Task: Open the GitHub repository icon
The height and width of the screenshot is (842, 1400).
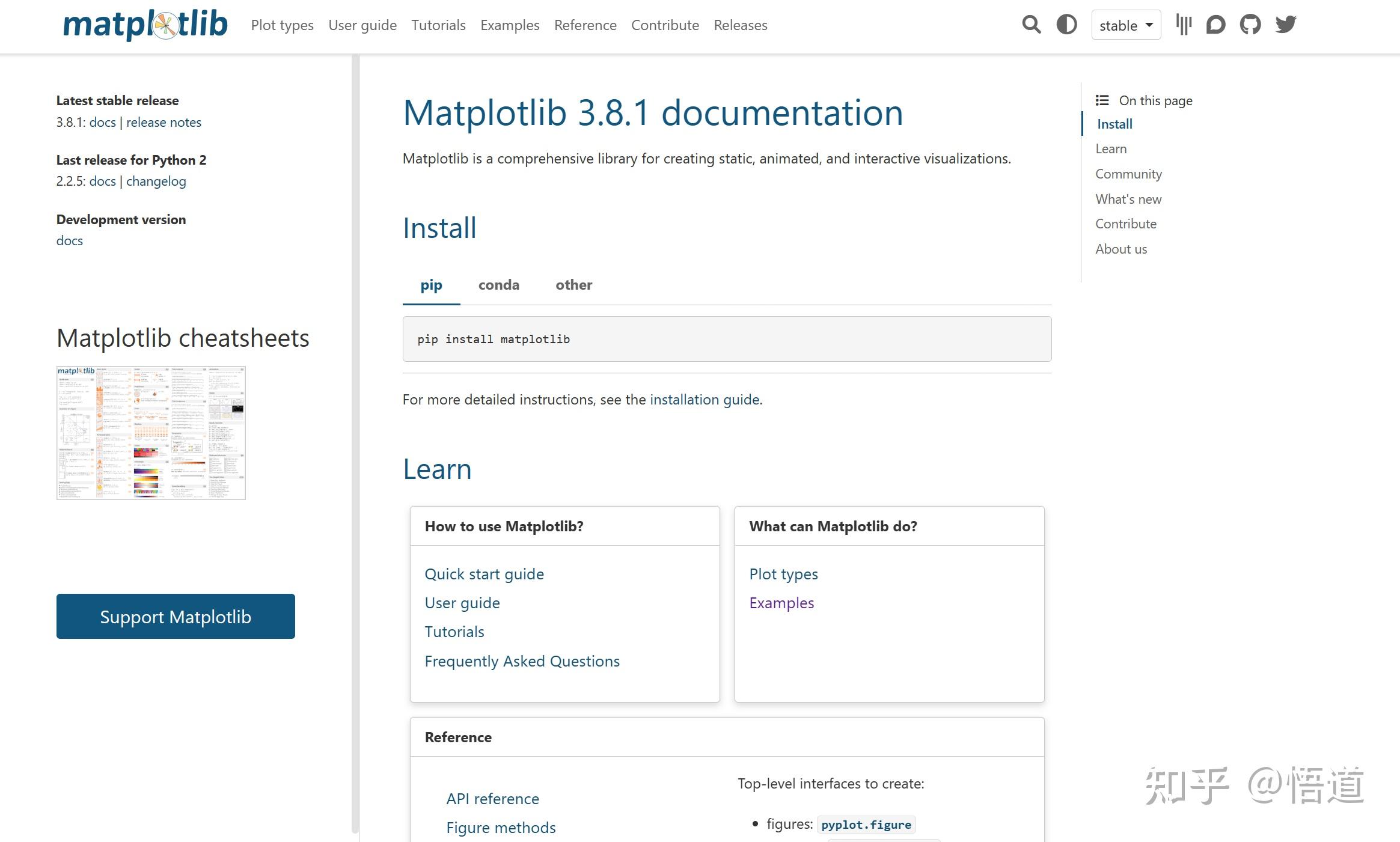Action: point(1250,25)
